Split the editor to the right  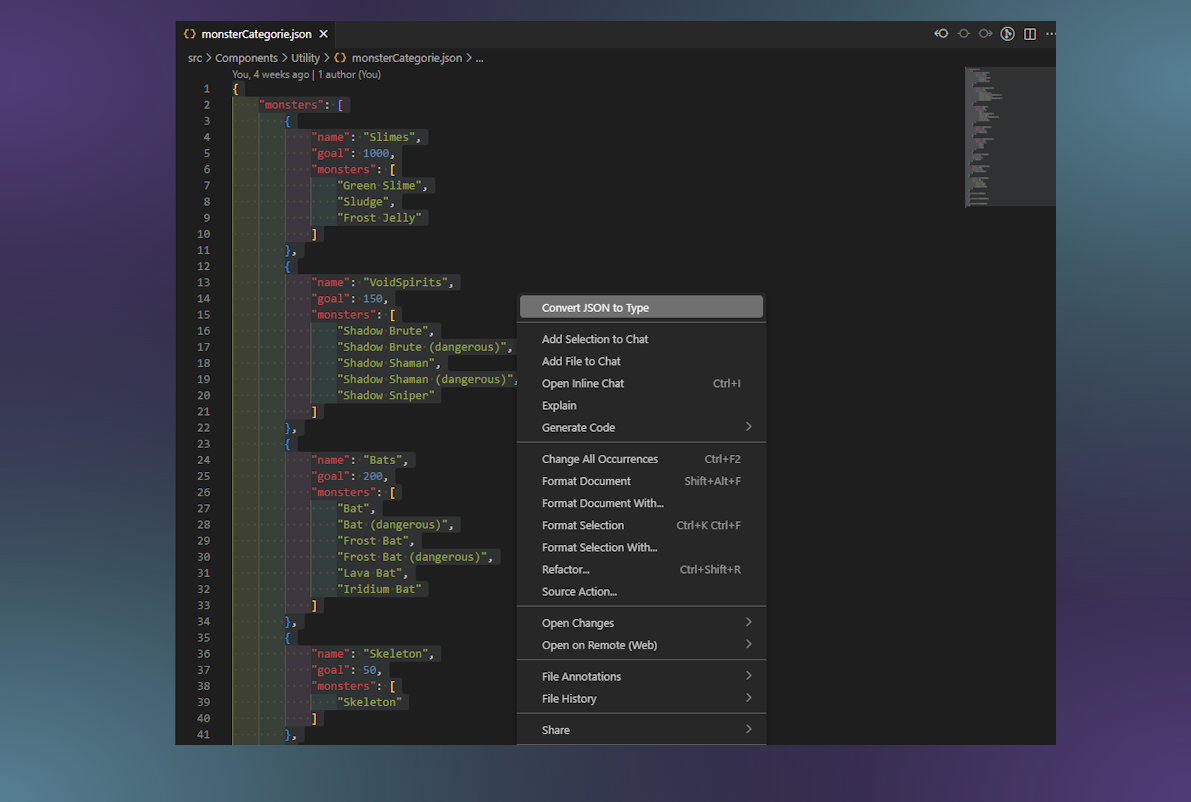(1029, 34)
